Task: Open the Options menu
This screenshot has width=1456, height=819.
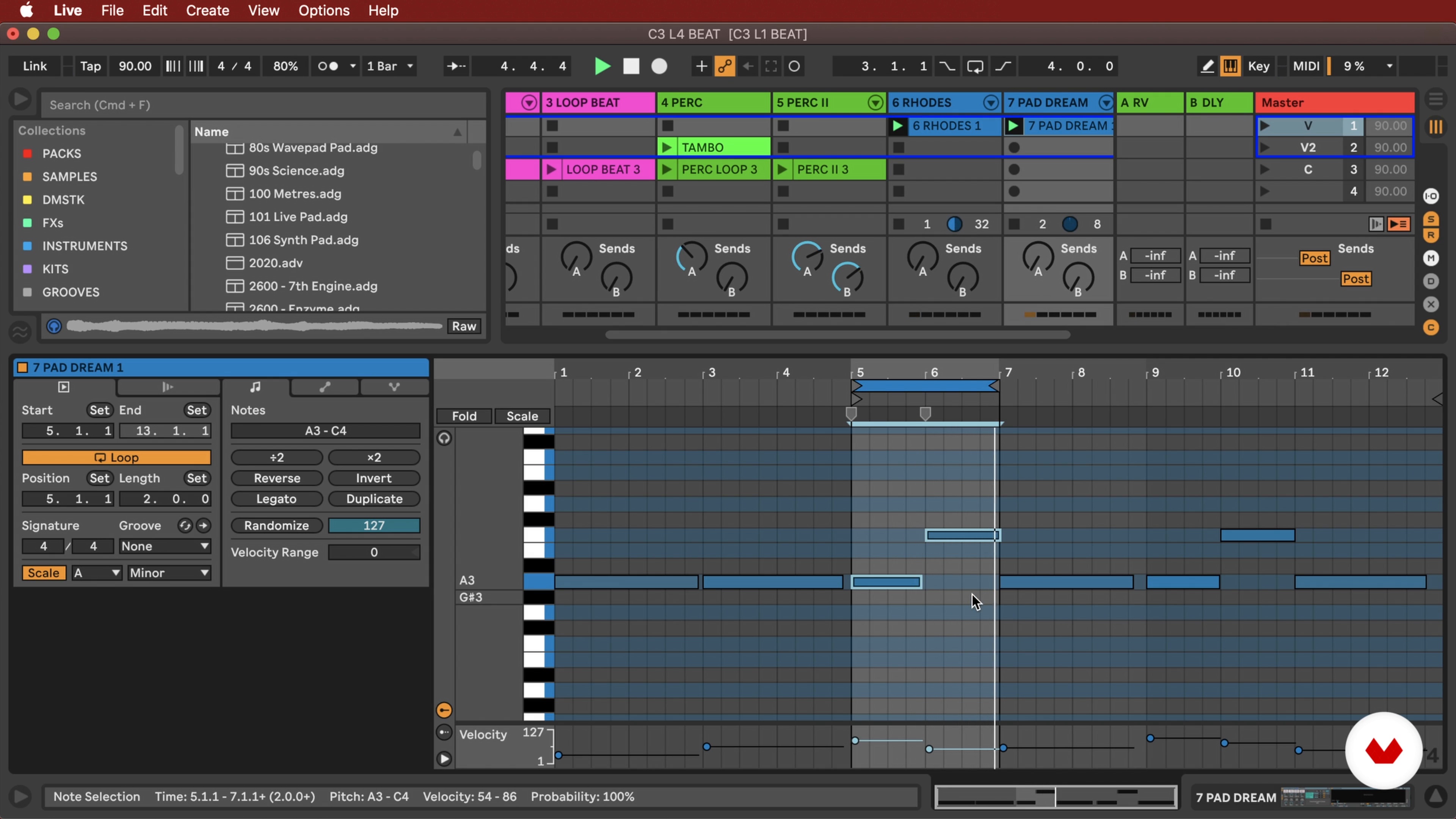Action: (x=324, y=11)
